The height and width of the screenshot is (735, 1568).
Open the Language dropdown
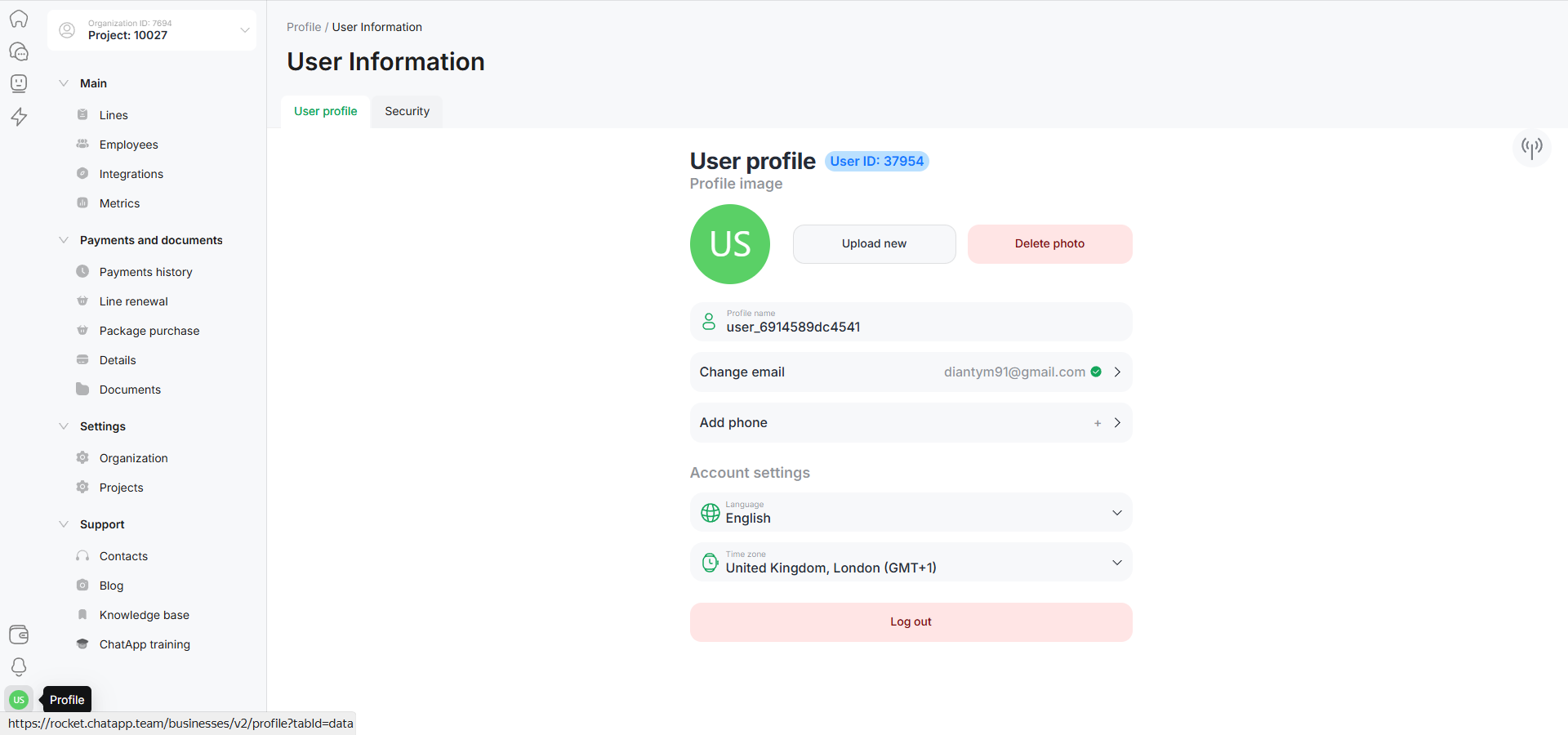pos(911,513)
